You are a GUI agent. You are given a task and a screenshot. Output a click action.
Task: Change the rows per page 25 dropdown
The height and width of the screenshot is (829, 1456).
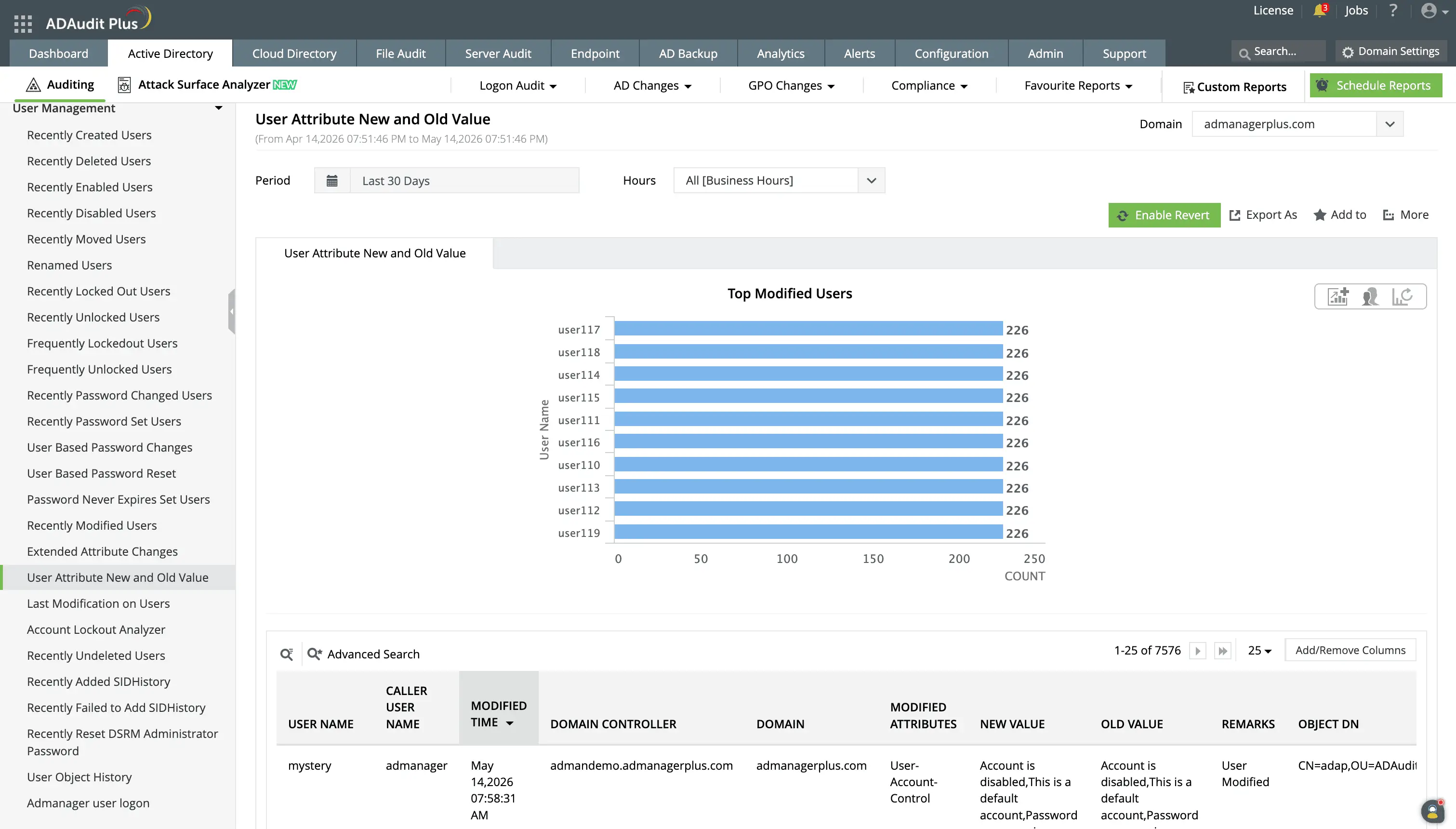(x=1260, y=651)
